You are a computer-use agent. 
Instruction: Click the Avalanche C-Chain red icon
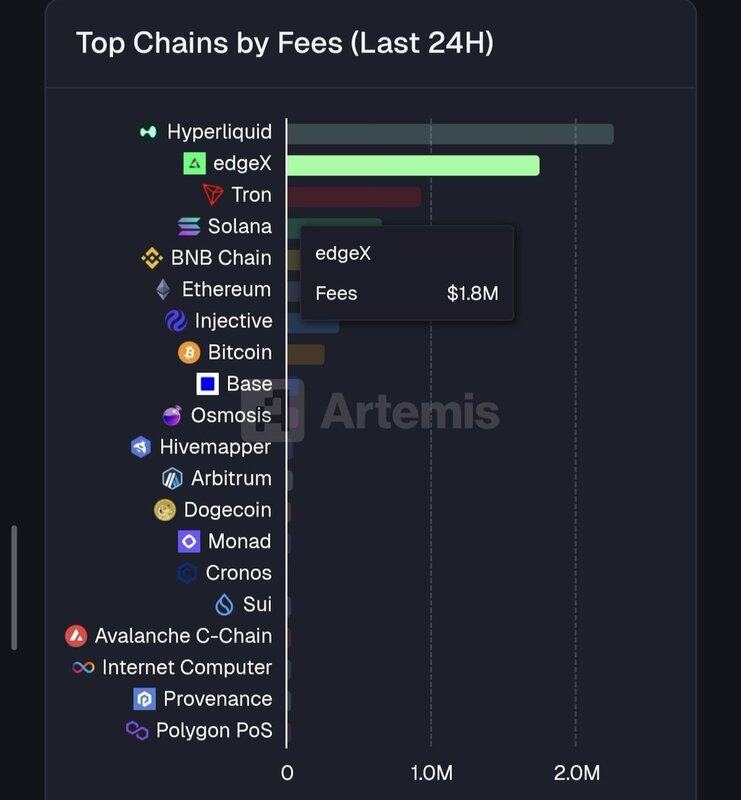(76, 636)
